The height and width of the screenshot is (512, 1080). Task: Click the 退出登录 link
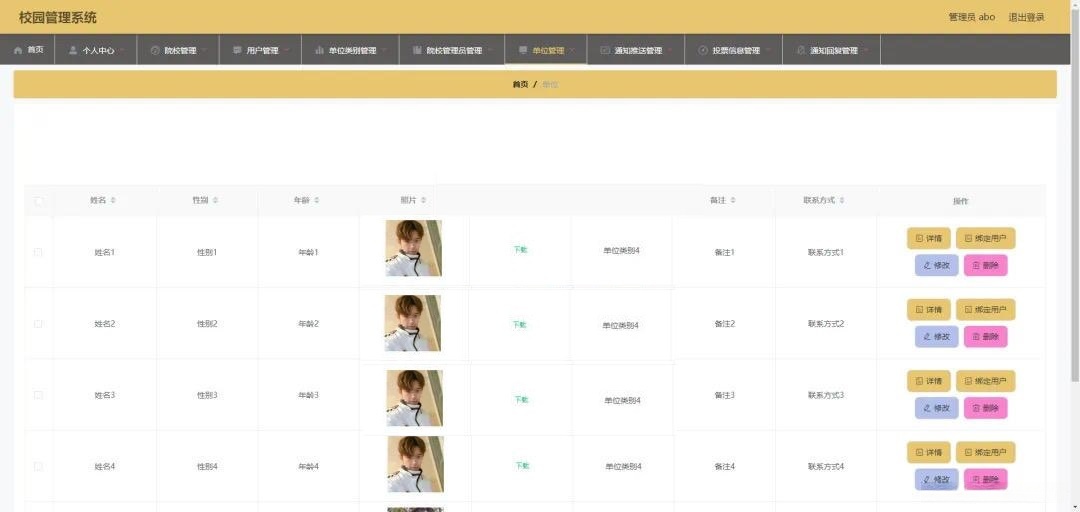[x=1026, y=17]
